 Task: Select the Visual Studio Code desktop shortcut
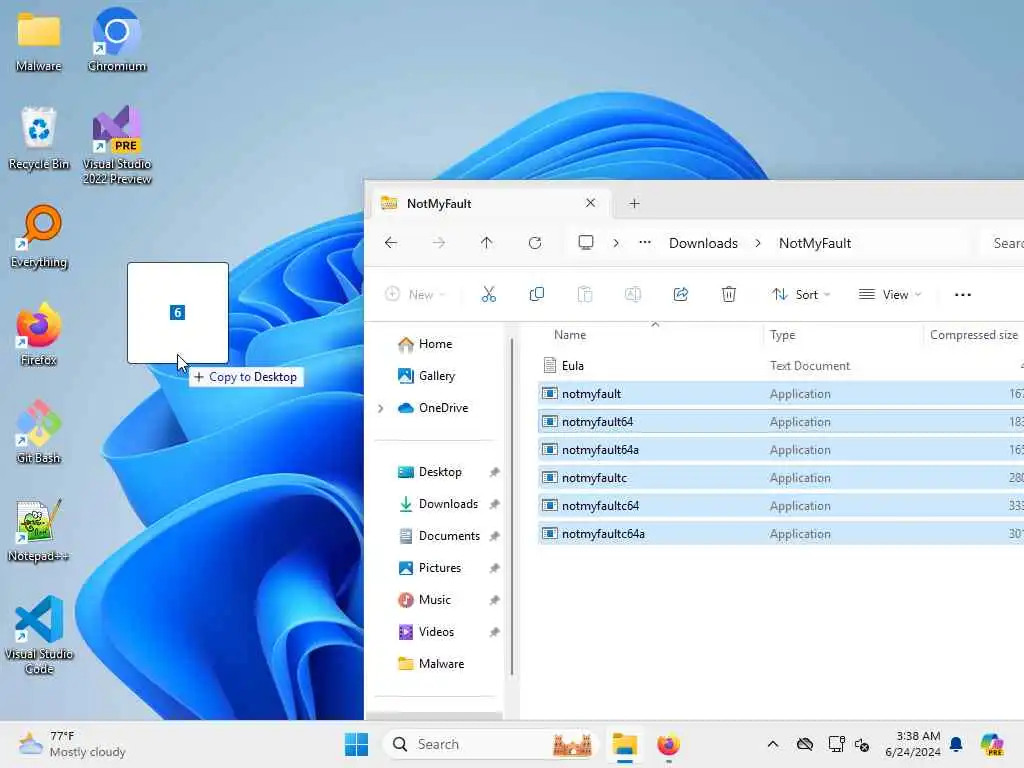click(x=39, y=635)
